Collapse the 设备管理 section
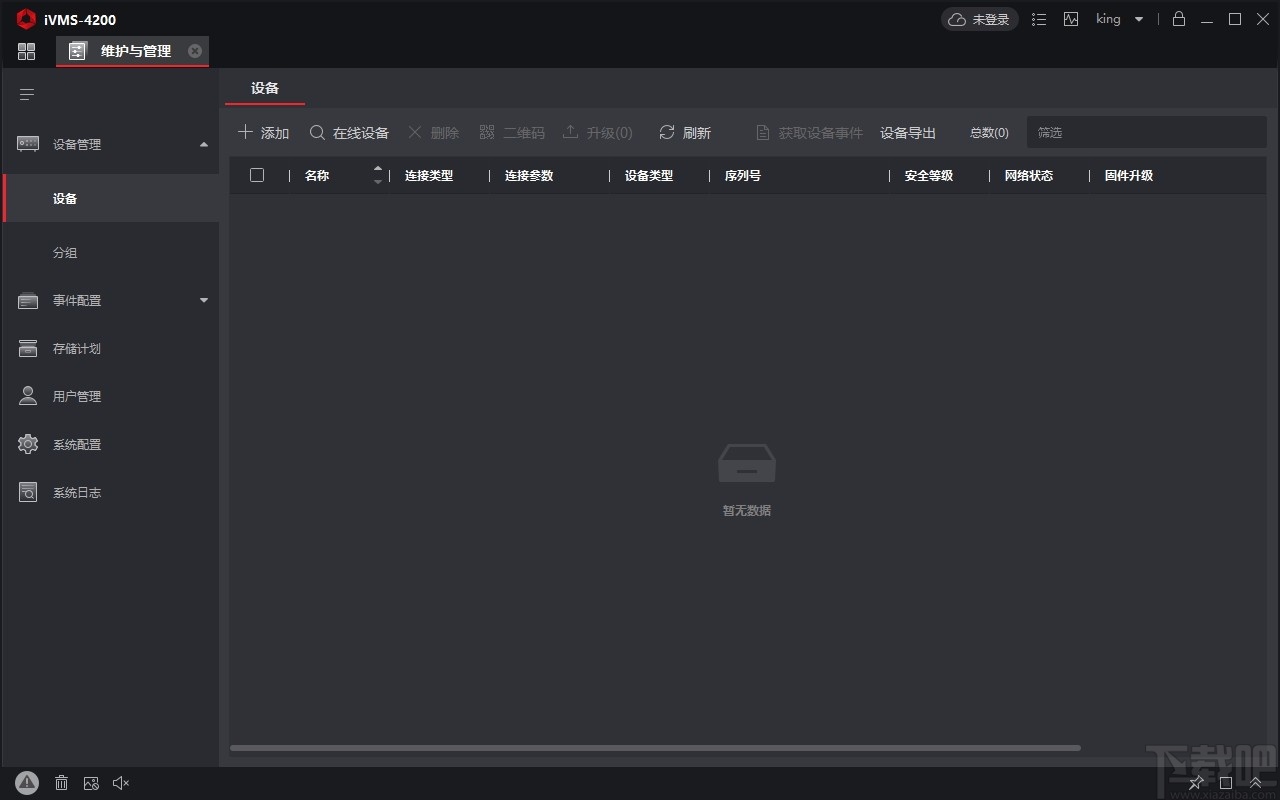Image resolution: width=1280 pixels, height=800 pixels. [x=204, y=144]
